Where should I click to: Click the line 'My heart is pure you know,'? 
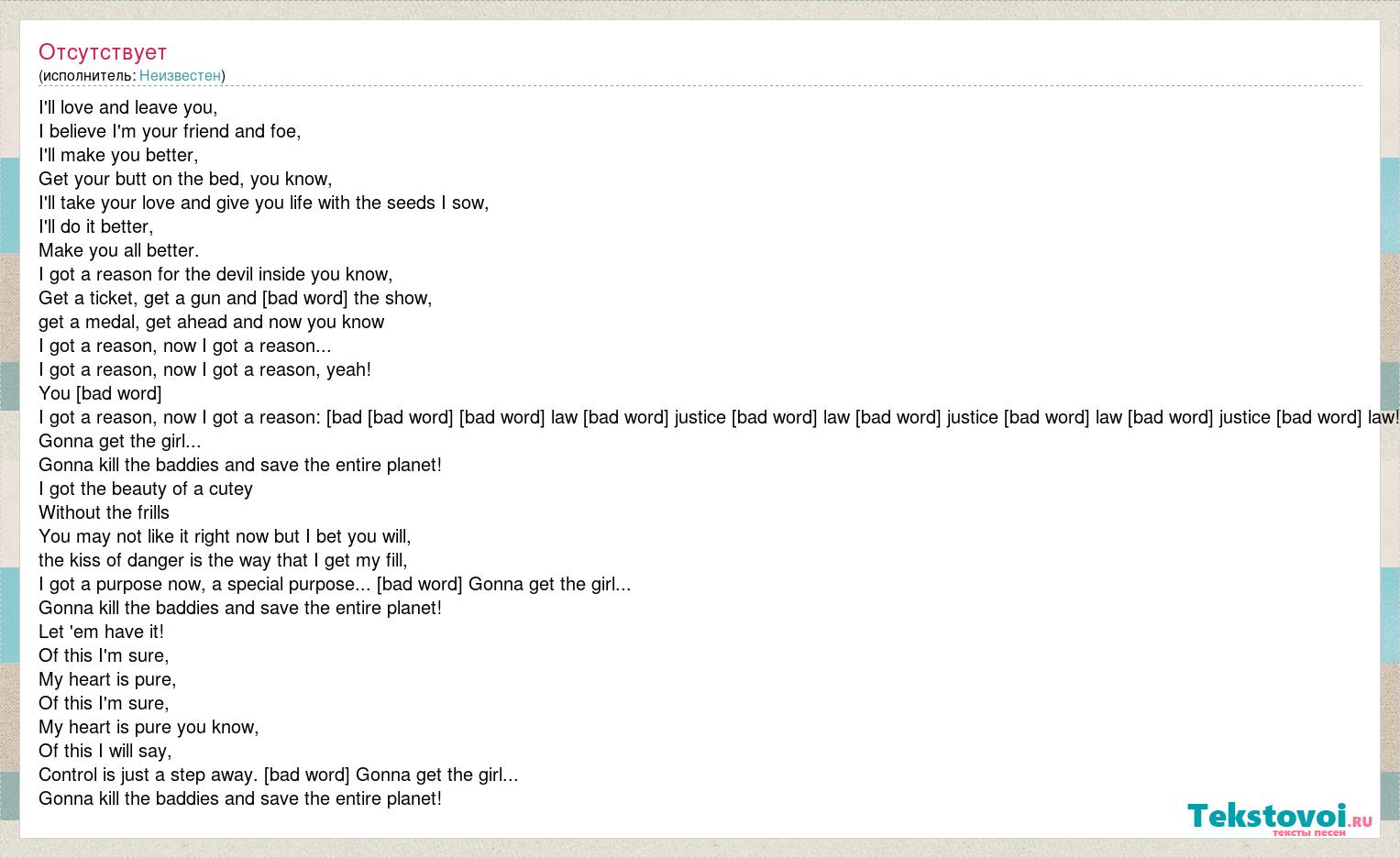point(149,727)
